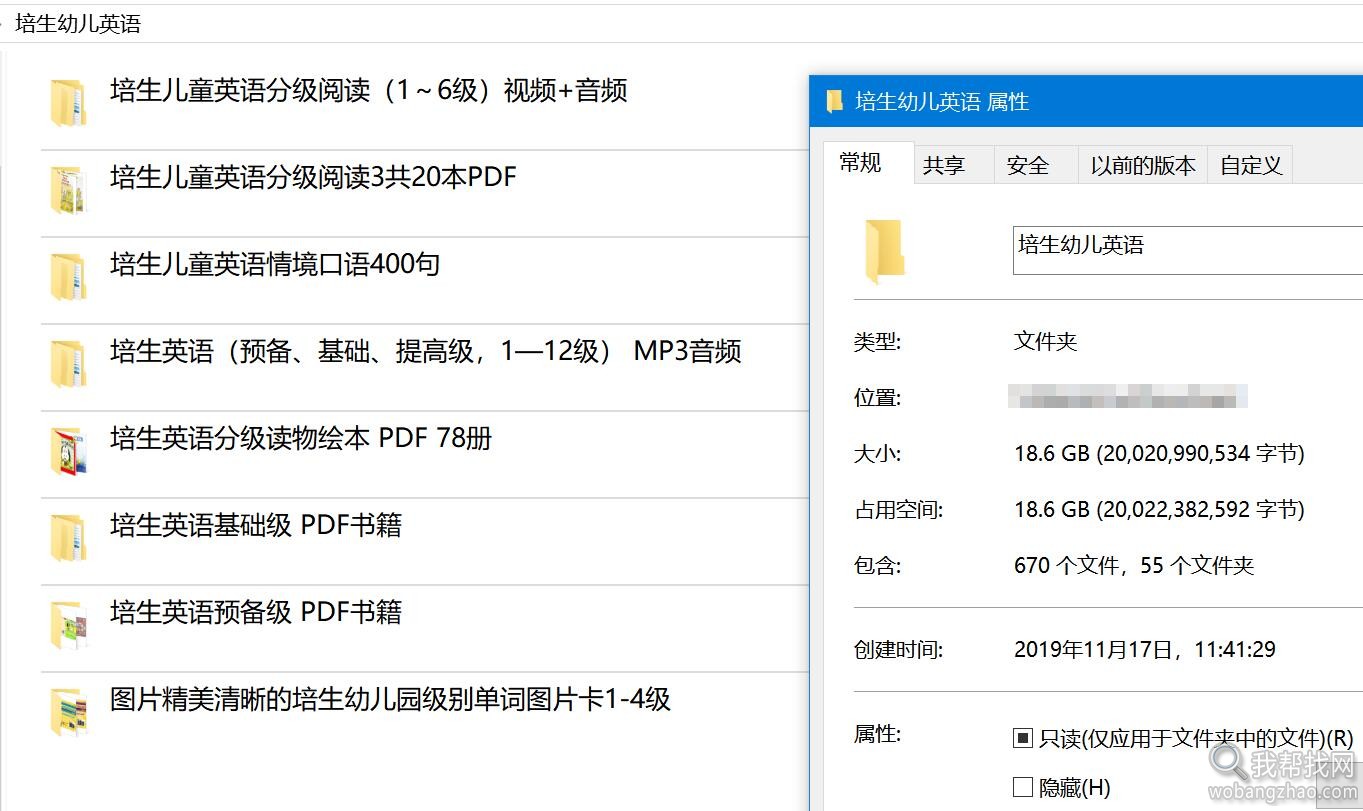The image size is (1363, 811).
Task: Select folder name 培生英语（预备、基础、提高级，1—12级）MP3音频
Action: [x=426, y=352]
